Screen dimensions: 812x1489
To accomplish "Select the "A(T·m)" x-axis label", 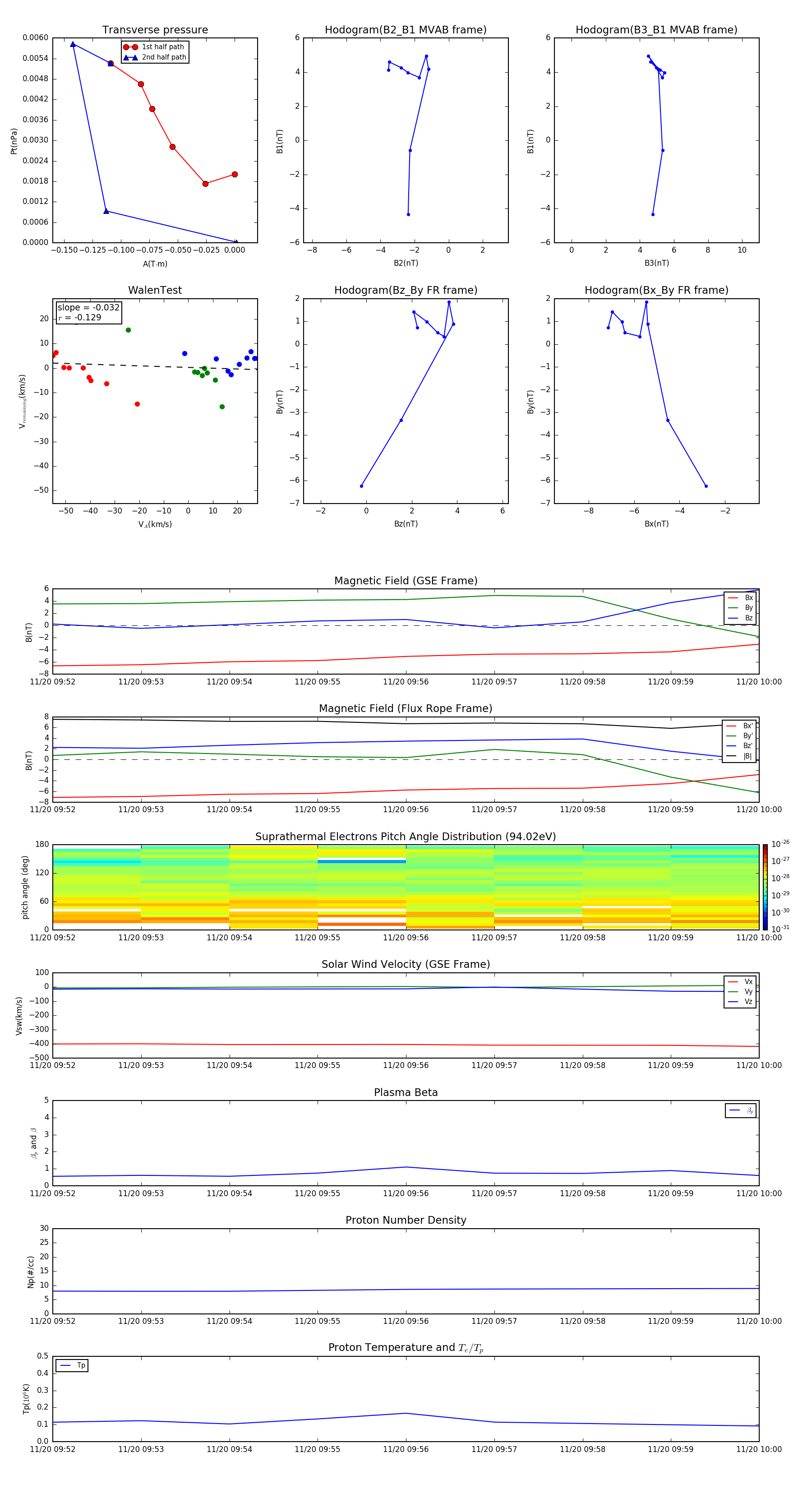I will (x=155, y=264).
